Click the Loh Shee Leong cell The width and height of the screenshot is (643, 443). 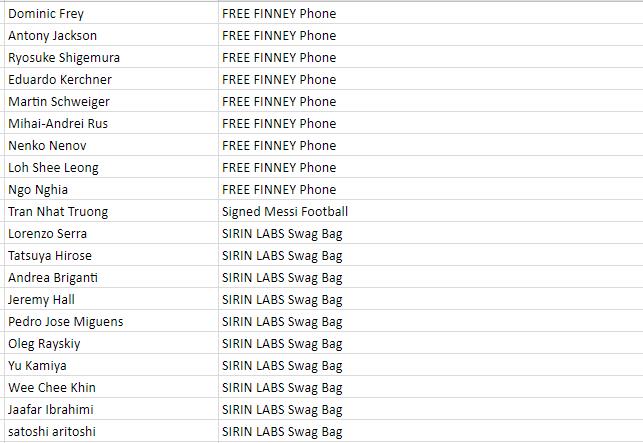[111, 167]
